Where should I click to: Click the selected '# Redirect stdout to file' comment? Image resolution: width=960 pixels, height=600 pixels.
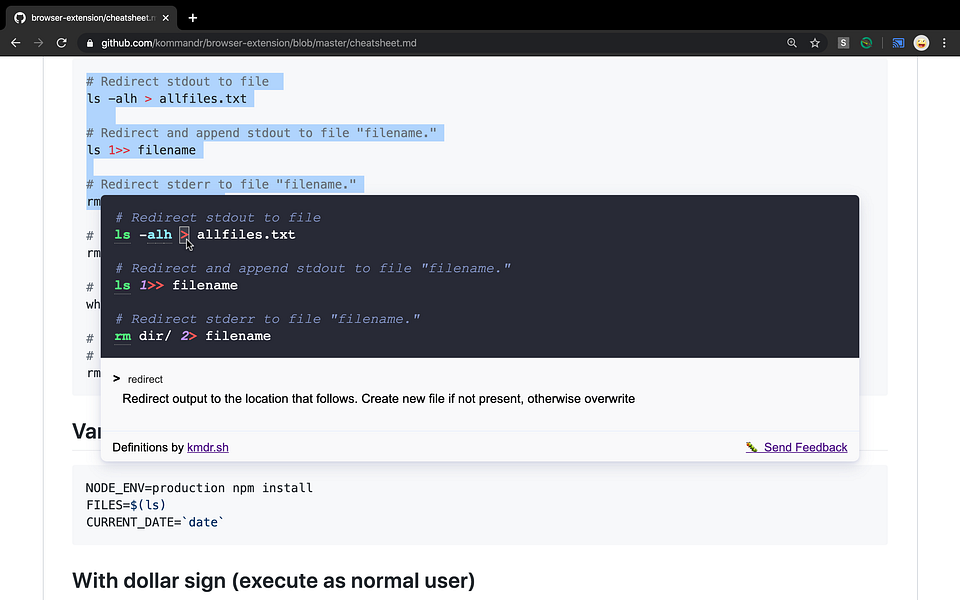pyautogui.click(x=178, y=81)
